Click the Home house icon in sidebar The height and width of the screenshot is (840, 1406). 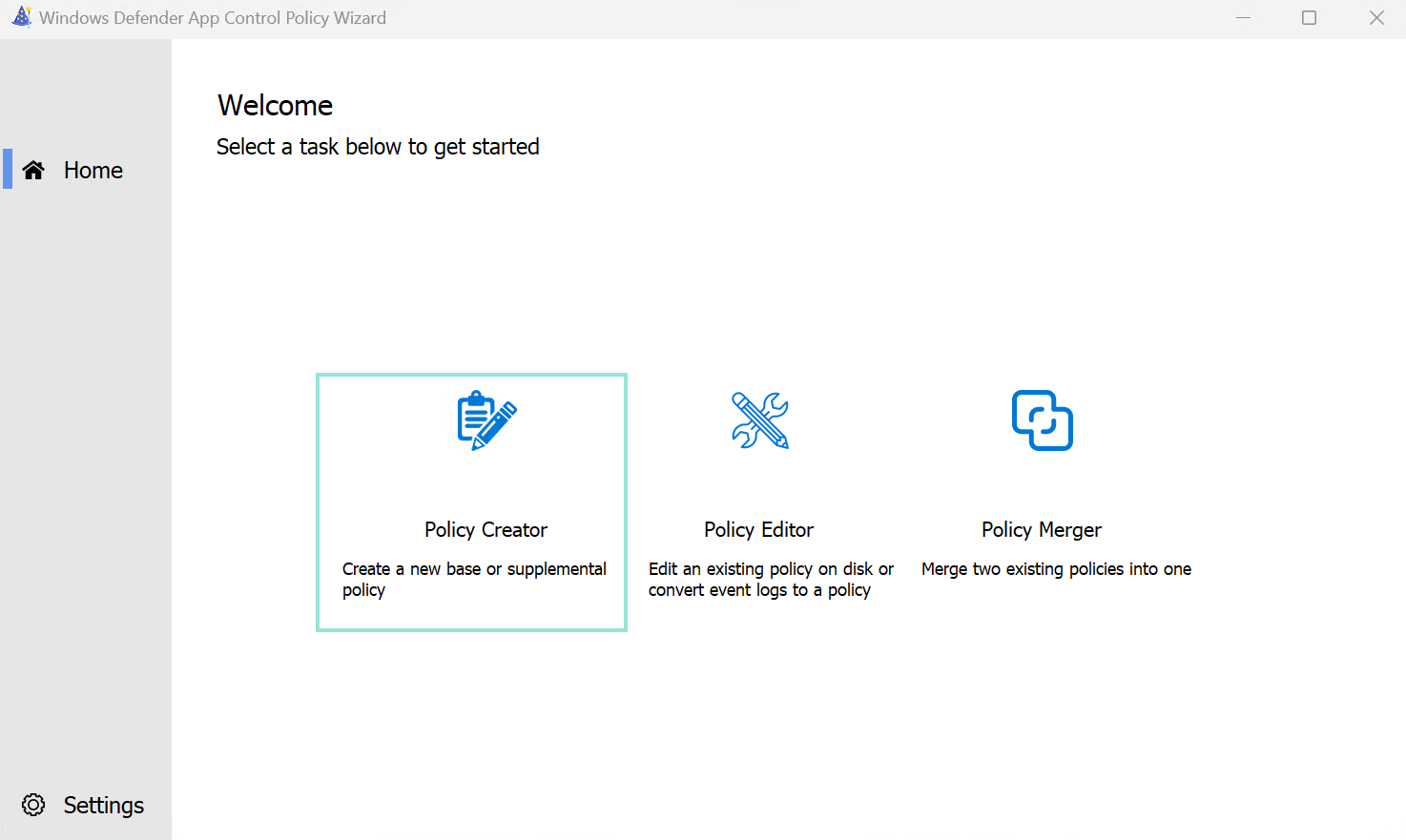pyautogui.click(x=33, y=170)
